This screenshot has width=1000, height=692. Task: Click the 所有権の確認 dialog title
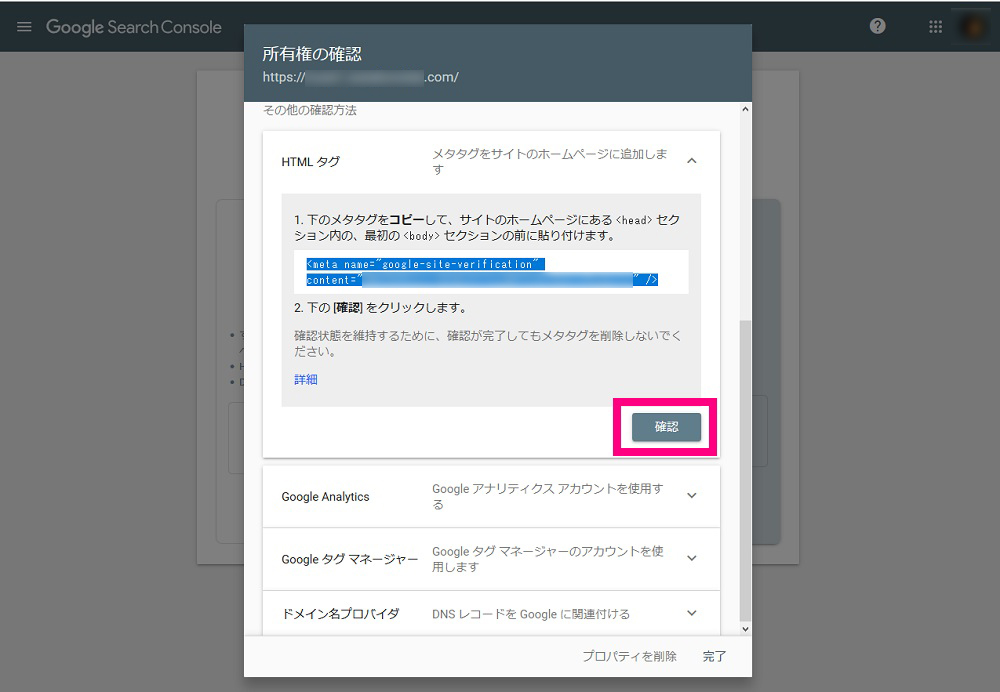click(312, 54)
